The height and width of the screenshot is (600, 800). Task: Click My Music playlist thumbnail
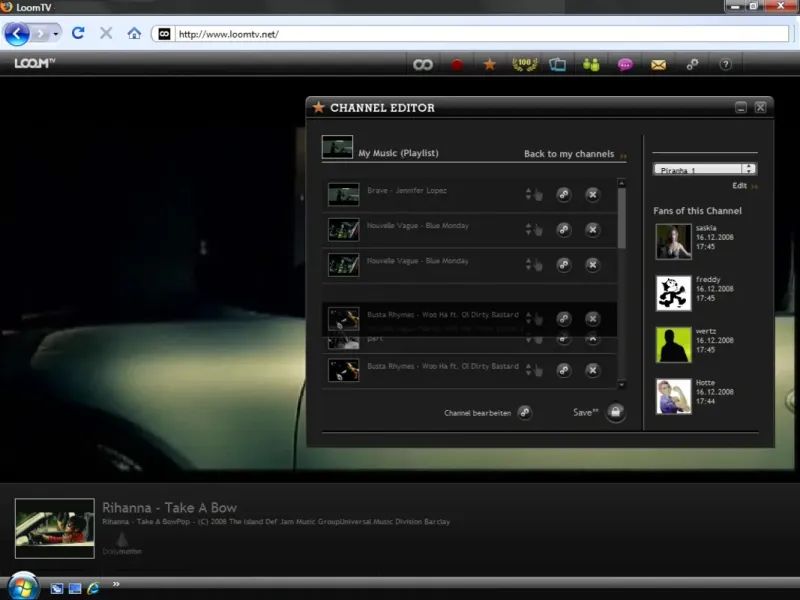(x=337, y=147)
